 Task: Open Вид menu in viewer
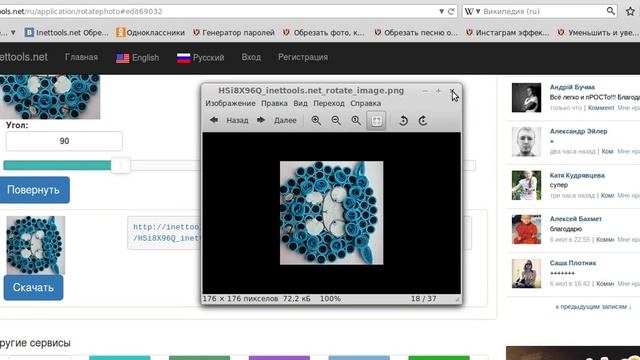point(300,103)
